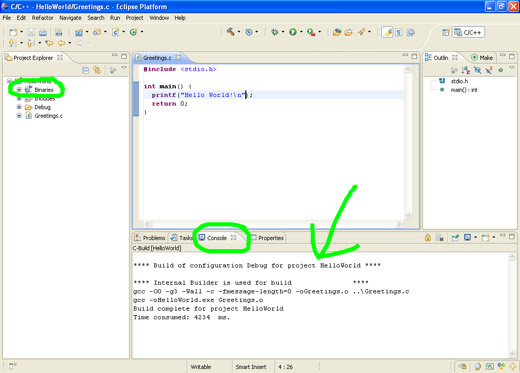Switch to the Make tab
Viewport: 520px width, 373px height.
click(482, 58)
